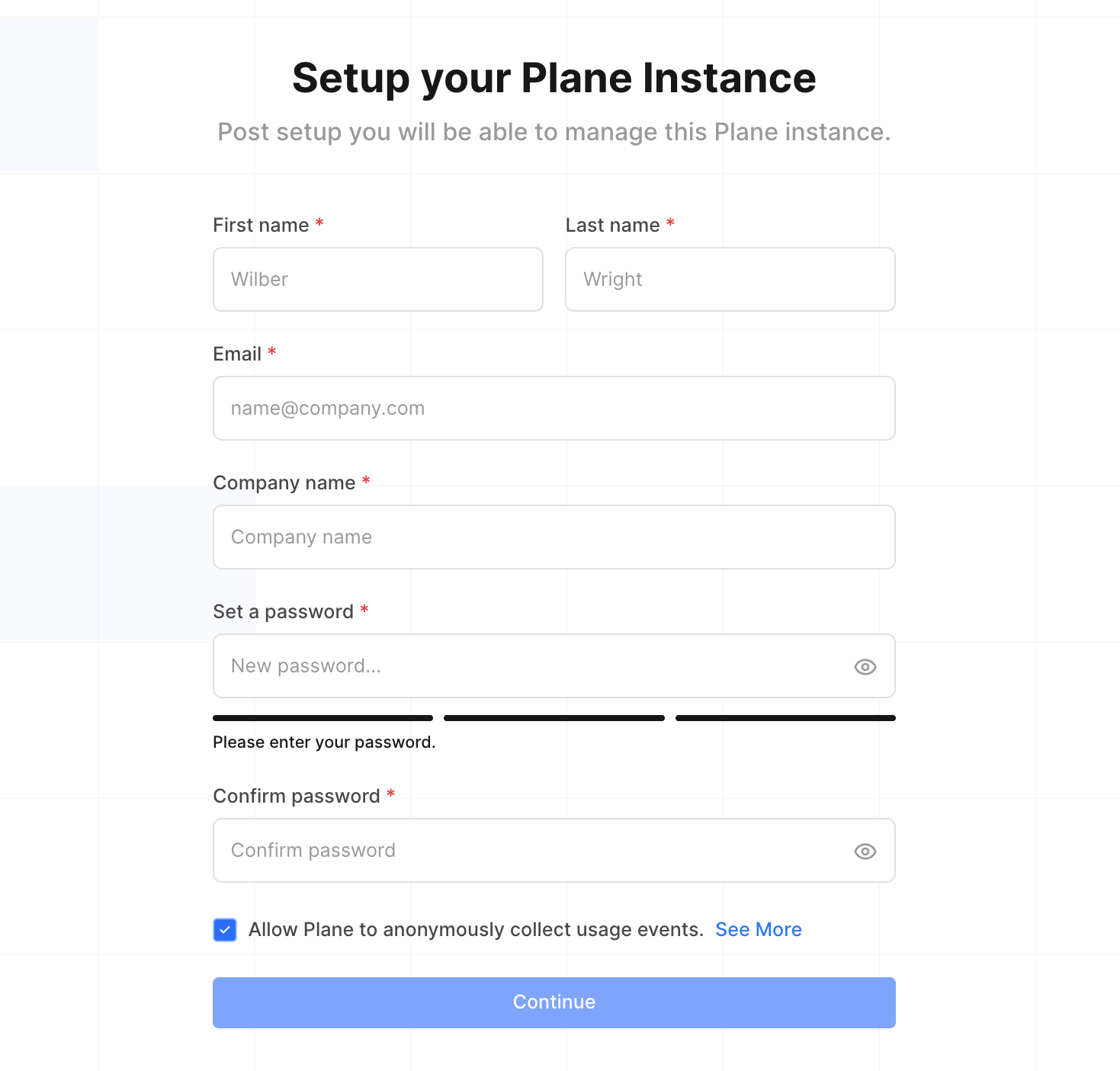Focus the Email address input field
This screenshot has height=1071, width=1120.
[554, 408]
